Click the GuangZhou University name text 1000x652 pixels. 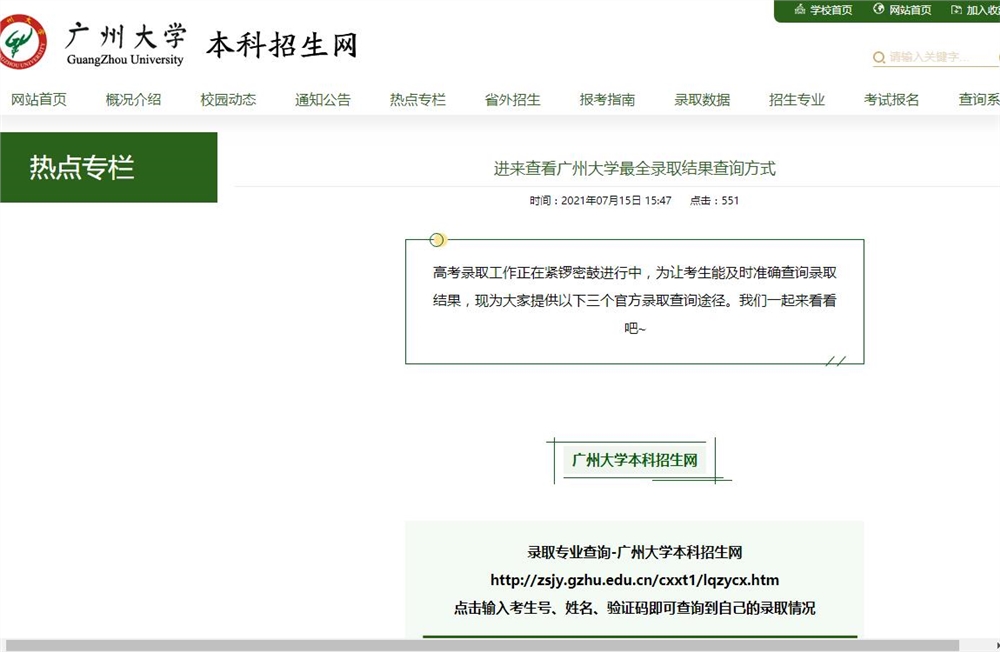click(125, 59)
